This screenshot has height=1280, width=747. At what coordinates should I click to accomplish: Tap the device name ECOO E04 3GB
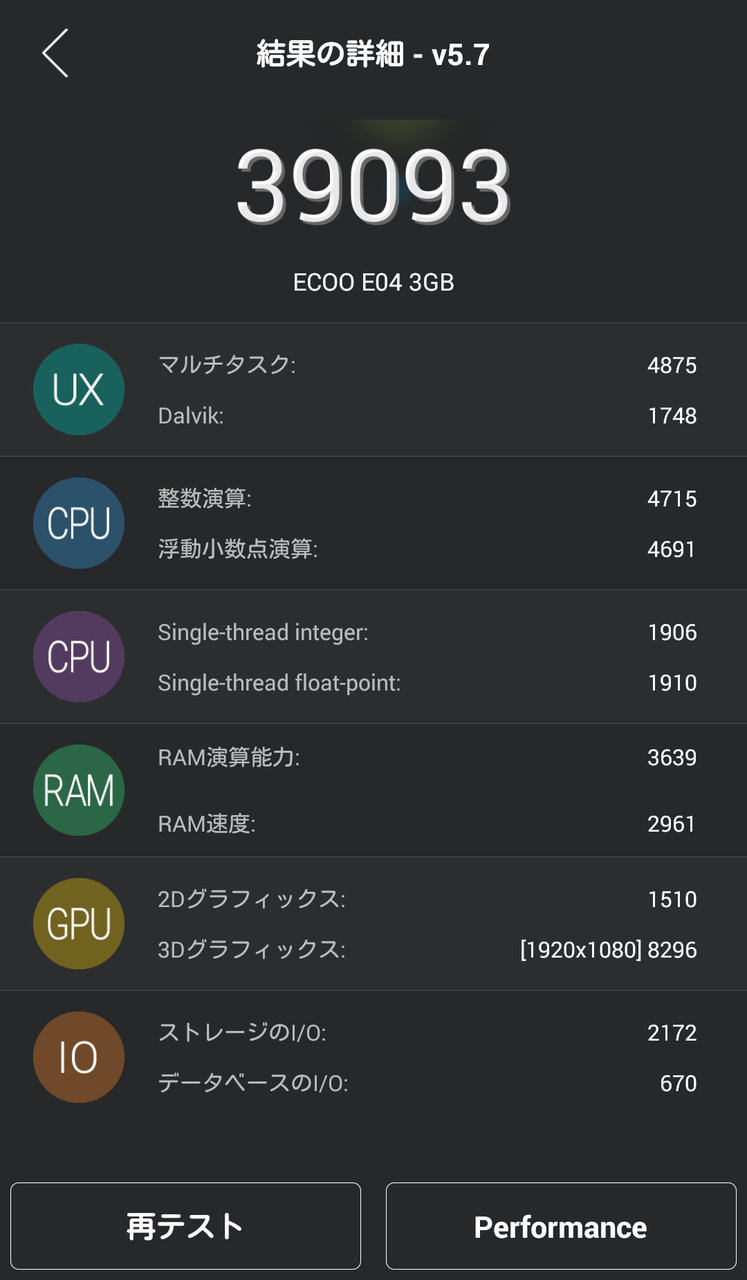coord(373,283)
